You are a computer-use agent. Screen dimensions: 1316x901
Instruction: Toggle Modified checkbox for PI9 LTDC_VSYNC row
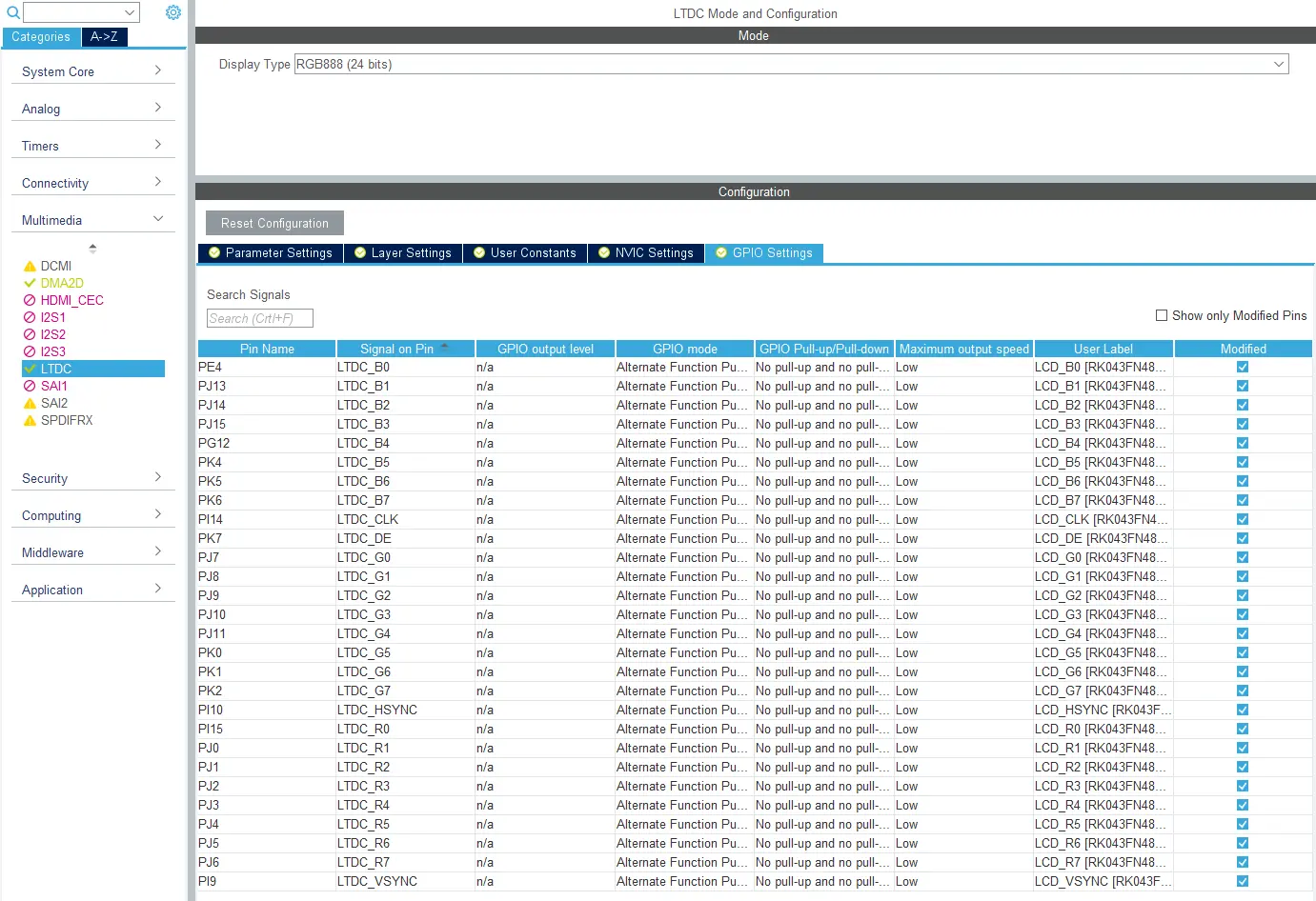click(x=1243, y=881)
